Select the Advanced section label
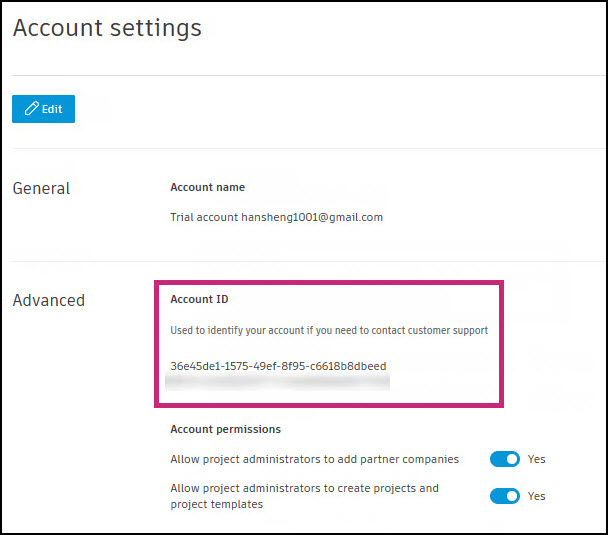 pos(49,300)
